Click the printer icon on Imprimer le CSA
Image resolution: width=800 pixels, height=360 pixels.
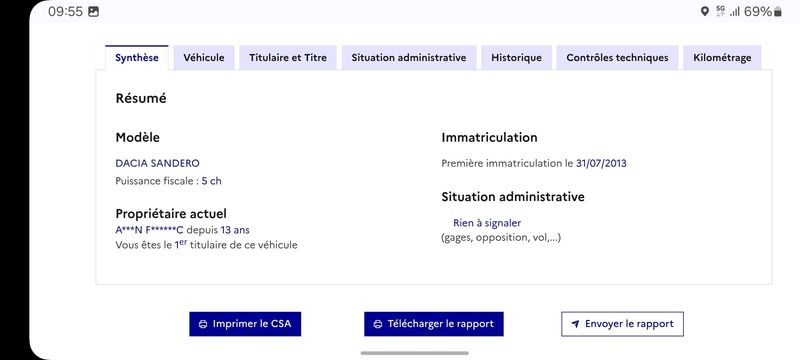203,324
